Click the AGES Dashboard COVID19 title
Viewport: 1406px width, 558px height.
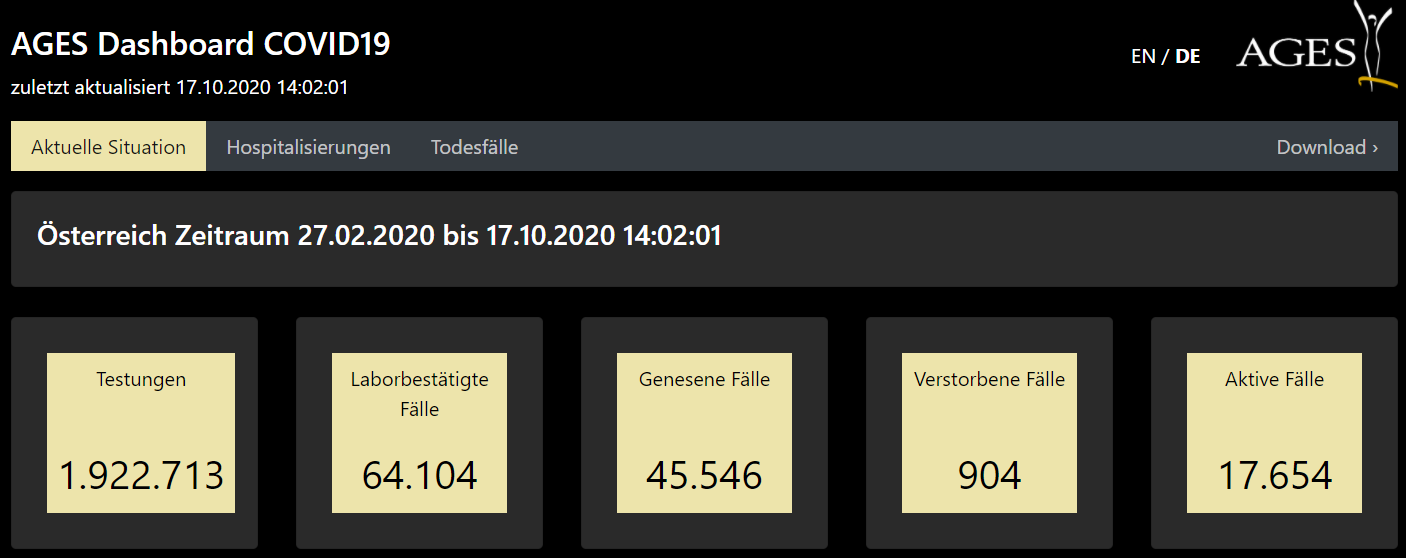click(x=201, y=44)
